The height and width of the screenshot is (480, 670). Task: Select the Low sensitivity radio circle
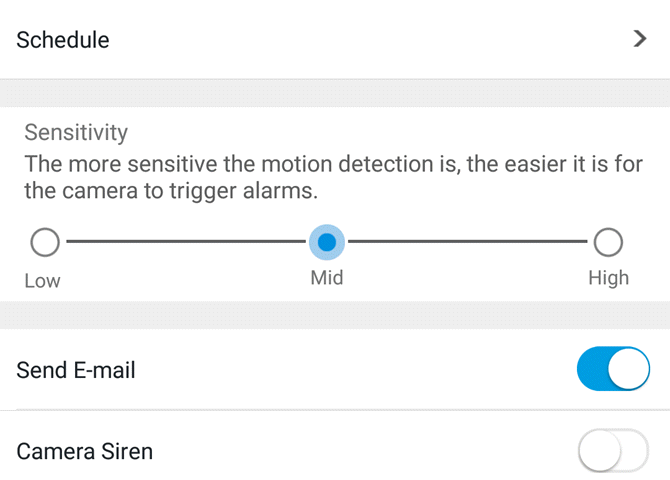[45, 242]
